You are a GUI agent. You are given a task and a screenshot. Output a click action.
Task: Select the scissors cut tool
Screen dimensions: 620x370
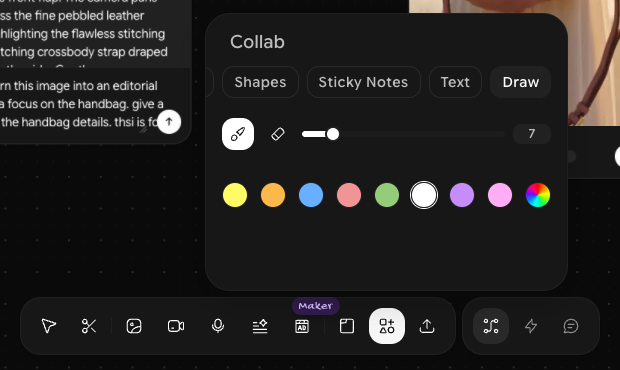pos(89,326)
